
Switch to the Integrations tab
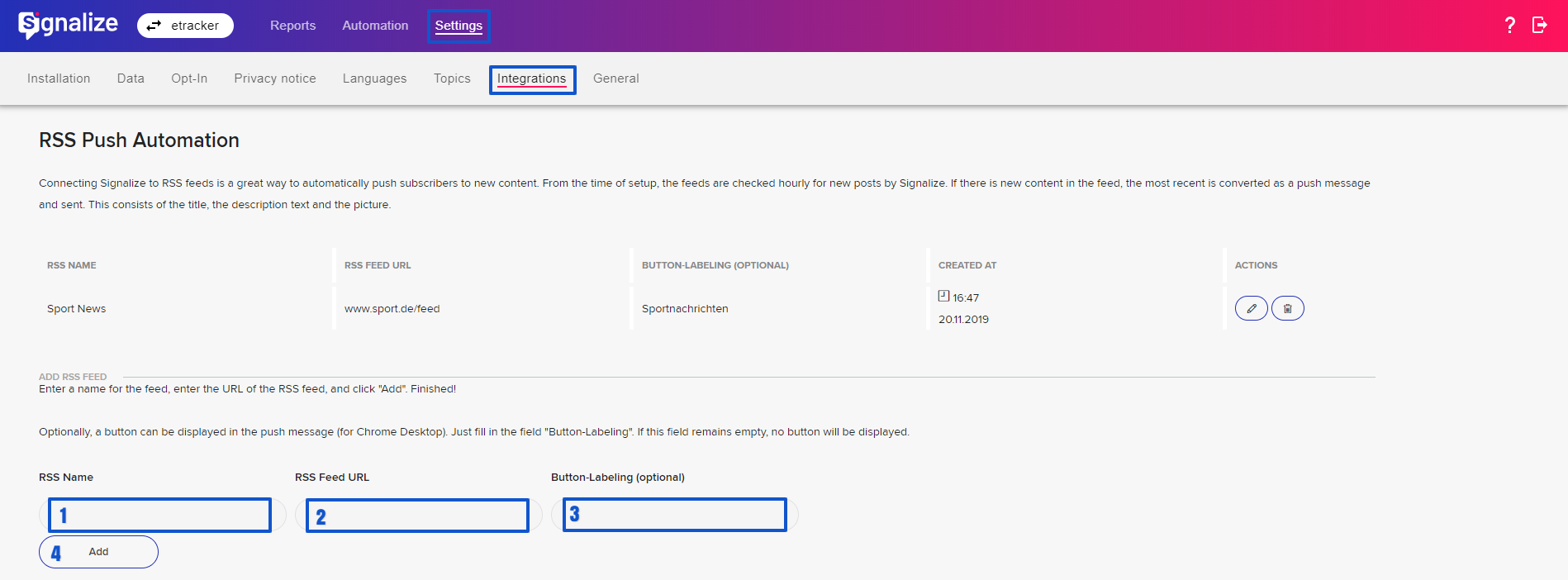532,79
